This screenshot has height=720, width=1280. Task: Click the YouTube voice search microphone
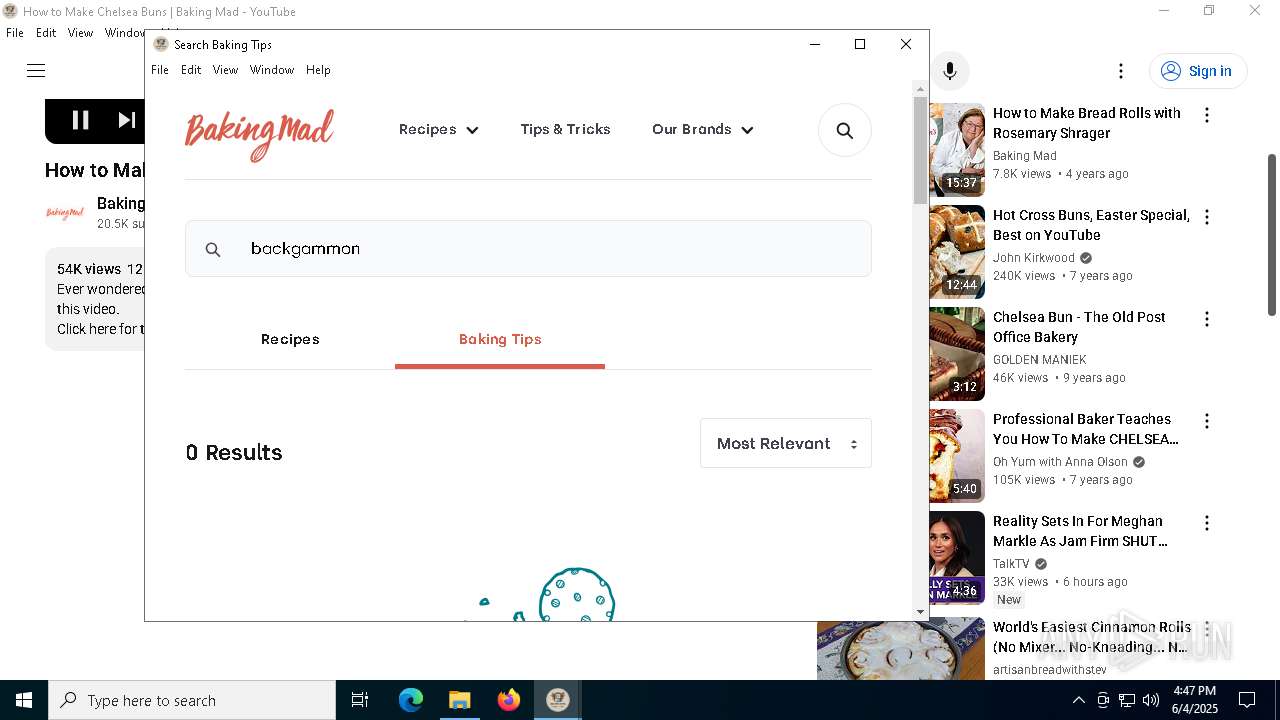(950, 71)
